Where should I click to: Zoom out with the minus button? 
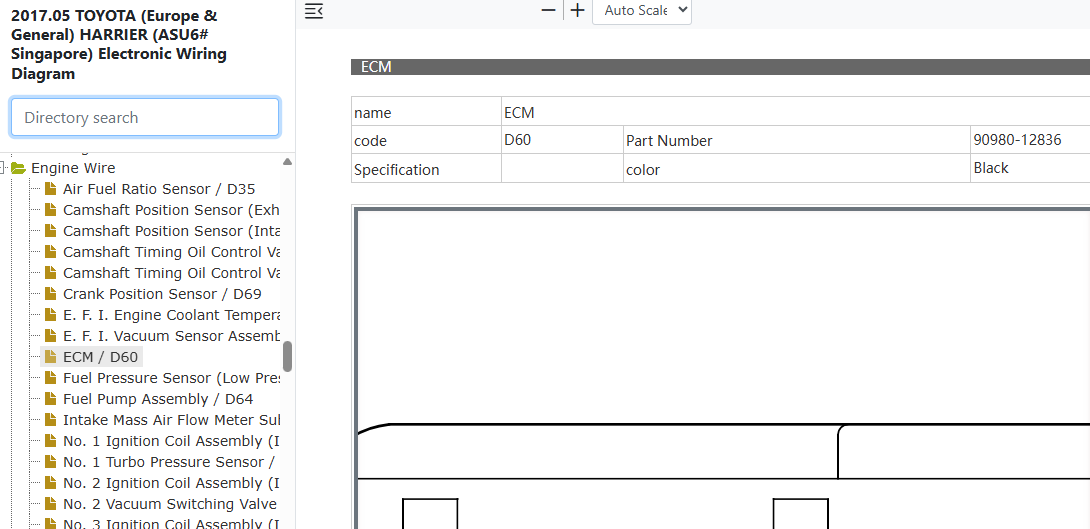point(548,10)
